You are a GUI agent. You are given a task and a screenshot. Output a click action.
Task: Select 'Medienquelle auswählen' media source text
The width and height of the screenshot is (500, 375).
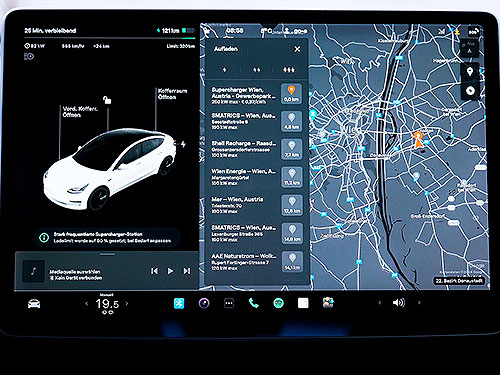75,271
